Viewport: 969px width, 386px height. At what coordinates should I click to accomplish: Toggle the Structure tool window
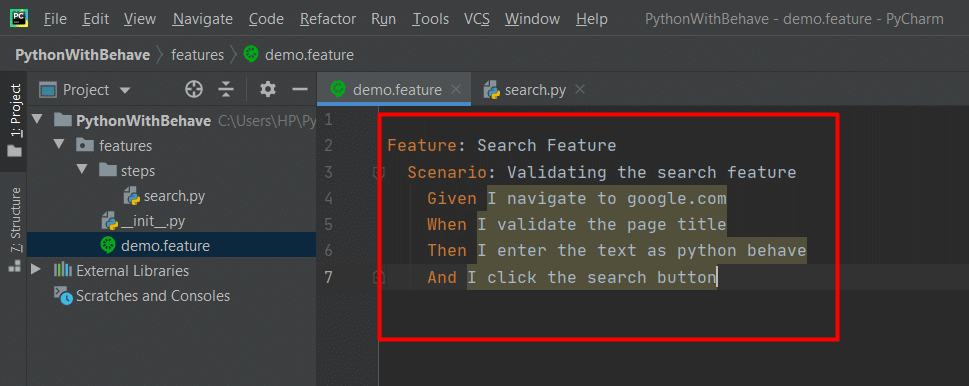pos(14,230)
